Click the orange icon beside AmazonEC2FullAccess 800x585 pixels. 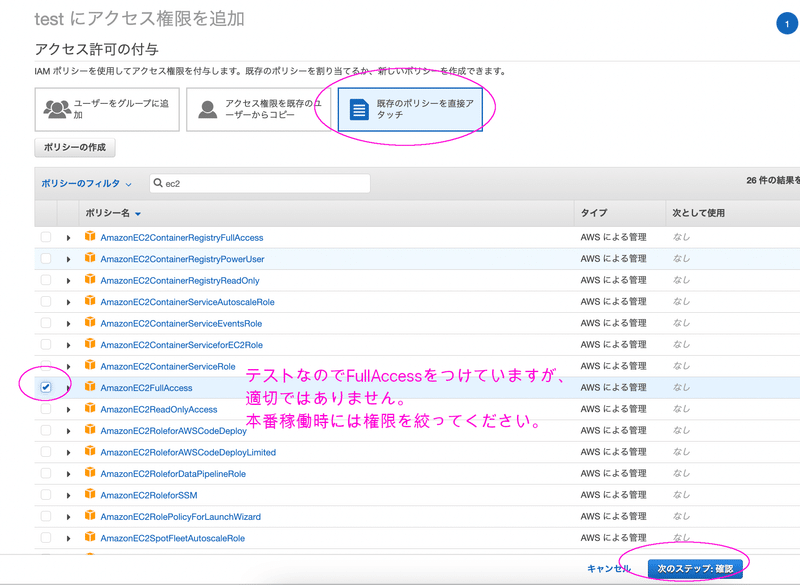click(x=90, y=386)
